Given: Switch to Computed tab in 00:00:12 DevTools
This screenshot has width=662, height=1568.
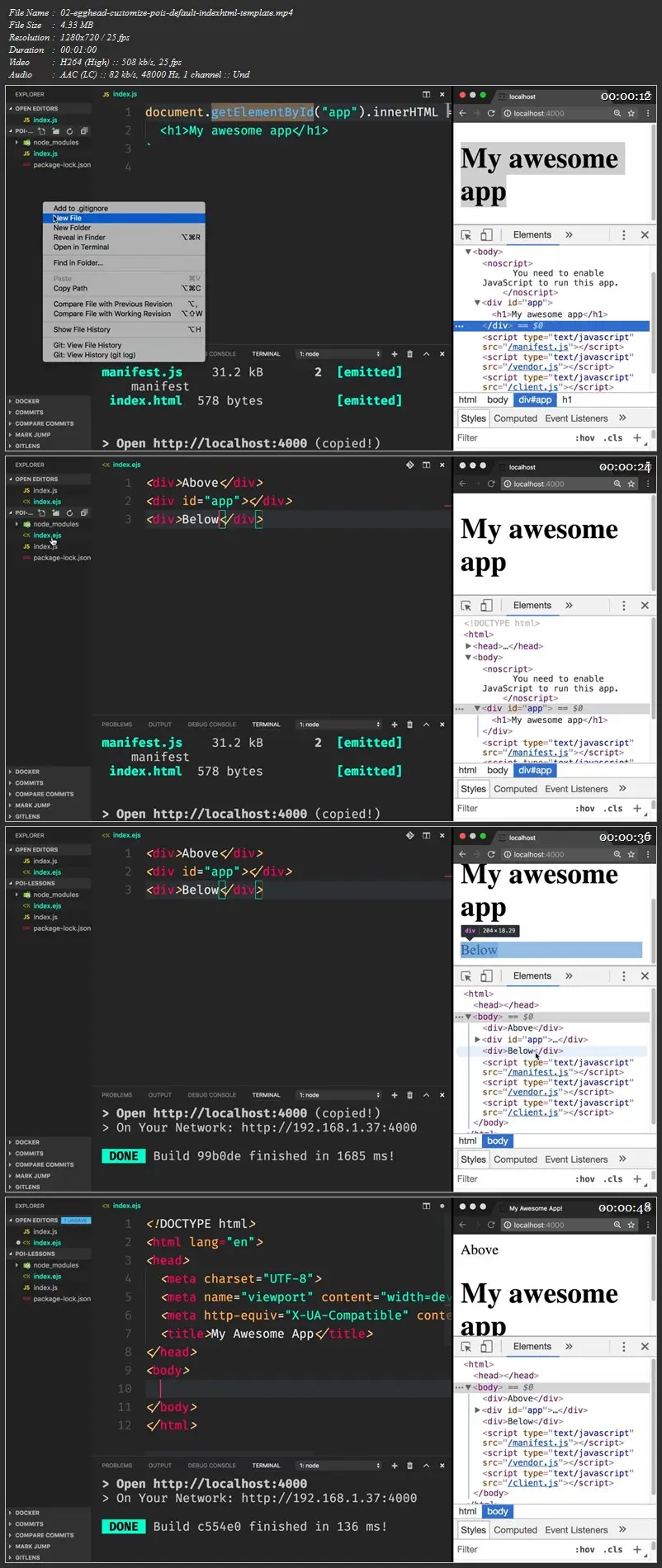Looking at the screenshot, I should 515,418.
